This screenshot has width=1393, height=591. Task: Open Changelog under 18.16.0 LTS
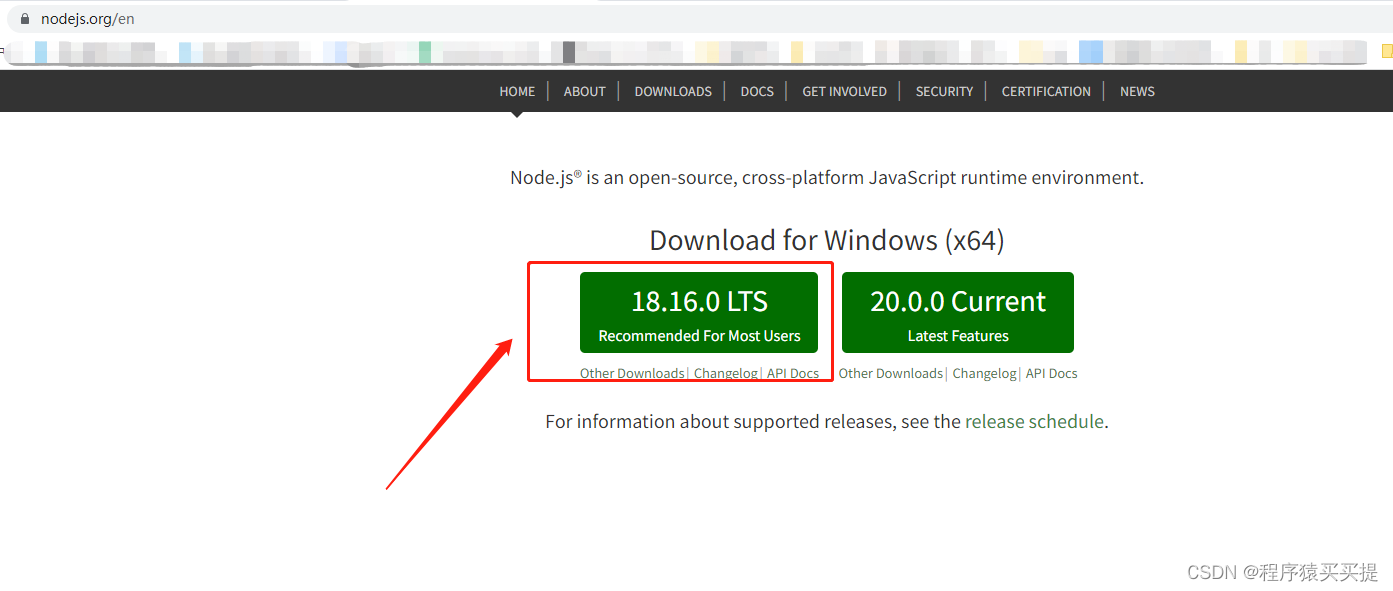[x=726, y=373]
